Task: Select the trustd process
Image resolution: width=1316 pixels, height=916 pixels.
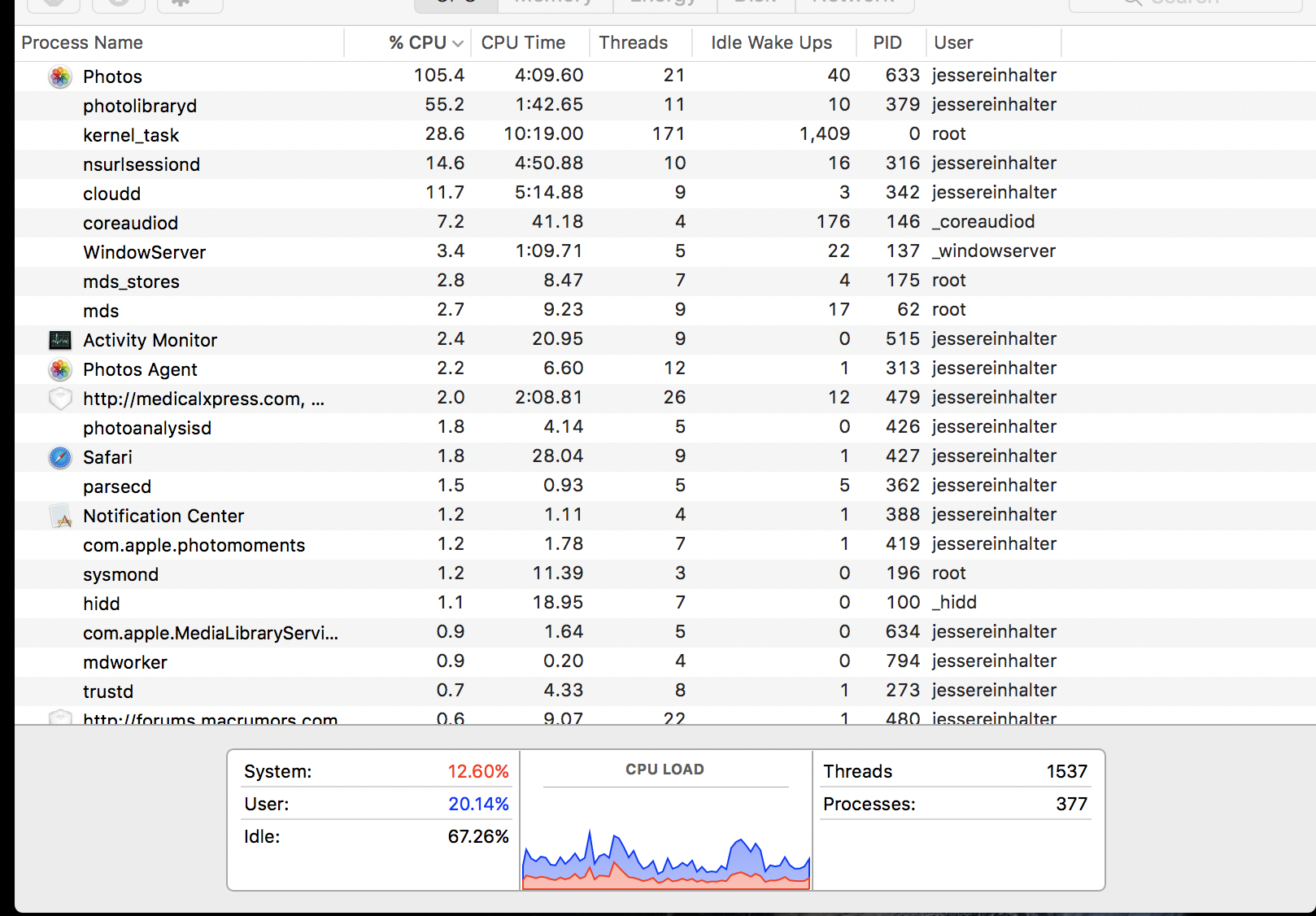Action: coord(665,691)
